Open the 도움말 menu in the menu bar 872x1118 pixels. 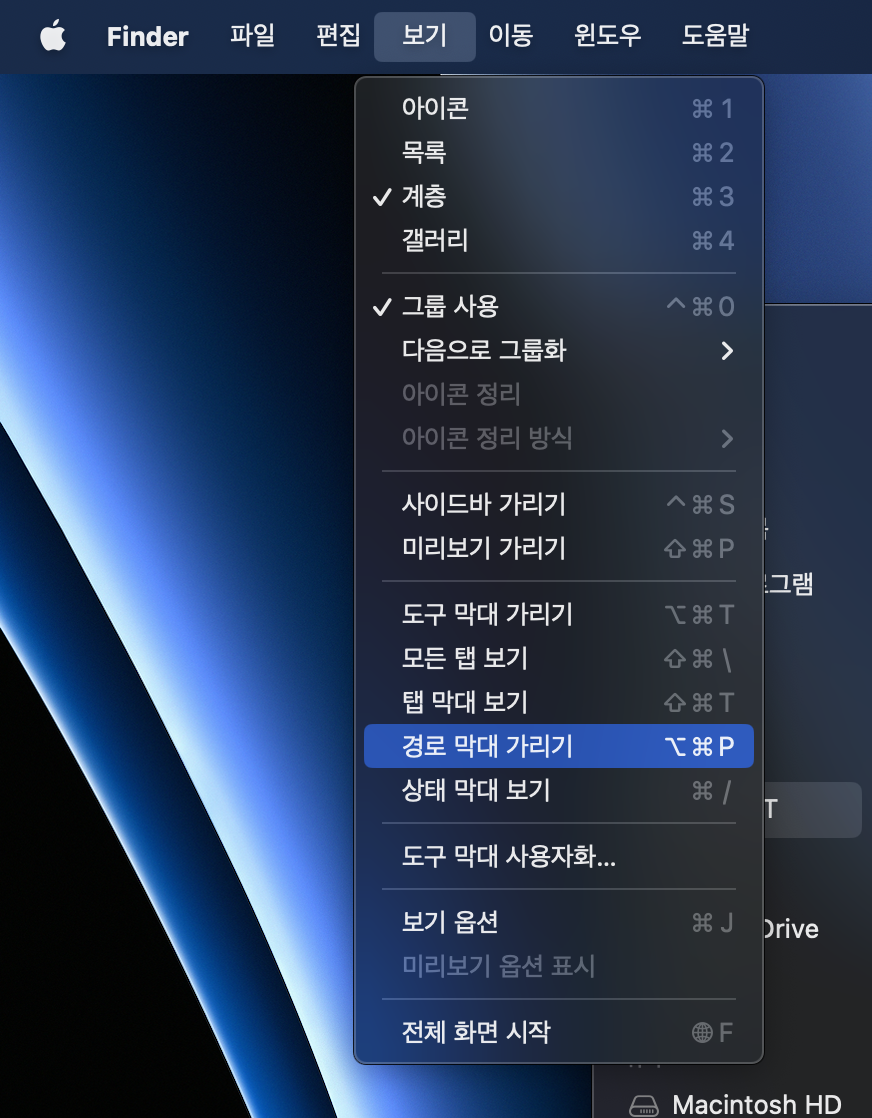click(x=715, y=36)
